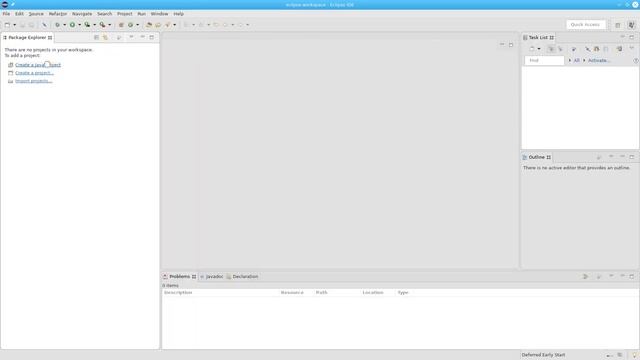
Task: Toggle Categorized presentation in Task List
Action: 551,49
